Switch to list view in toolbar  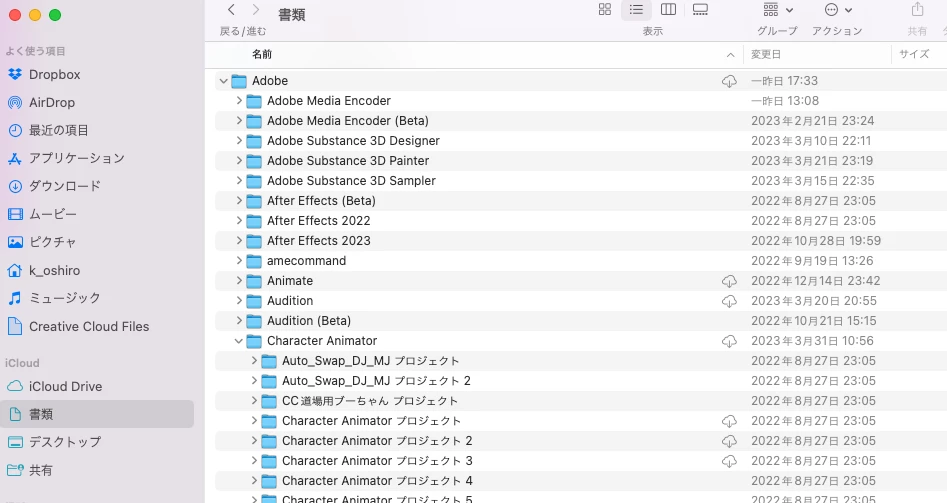(636, 9)
